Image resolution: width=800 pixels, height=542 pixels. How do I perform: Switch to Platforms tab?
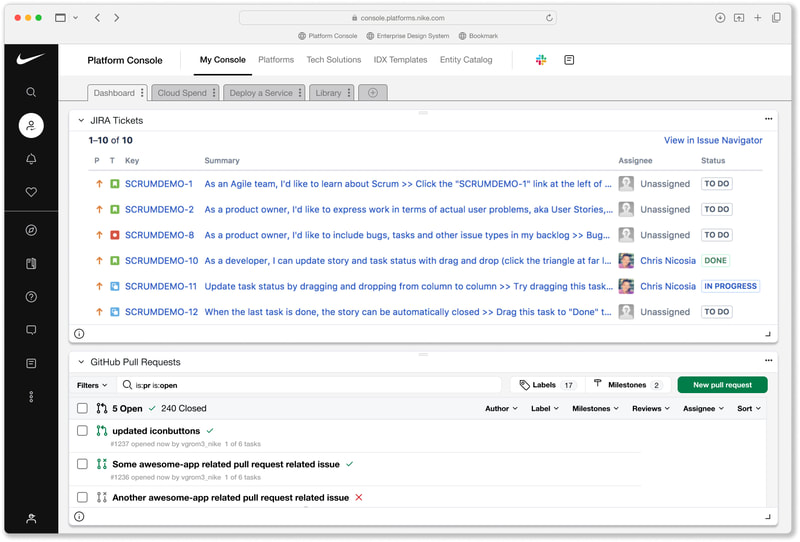click(x=276, y=60)
